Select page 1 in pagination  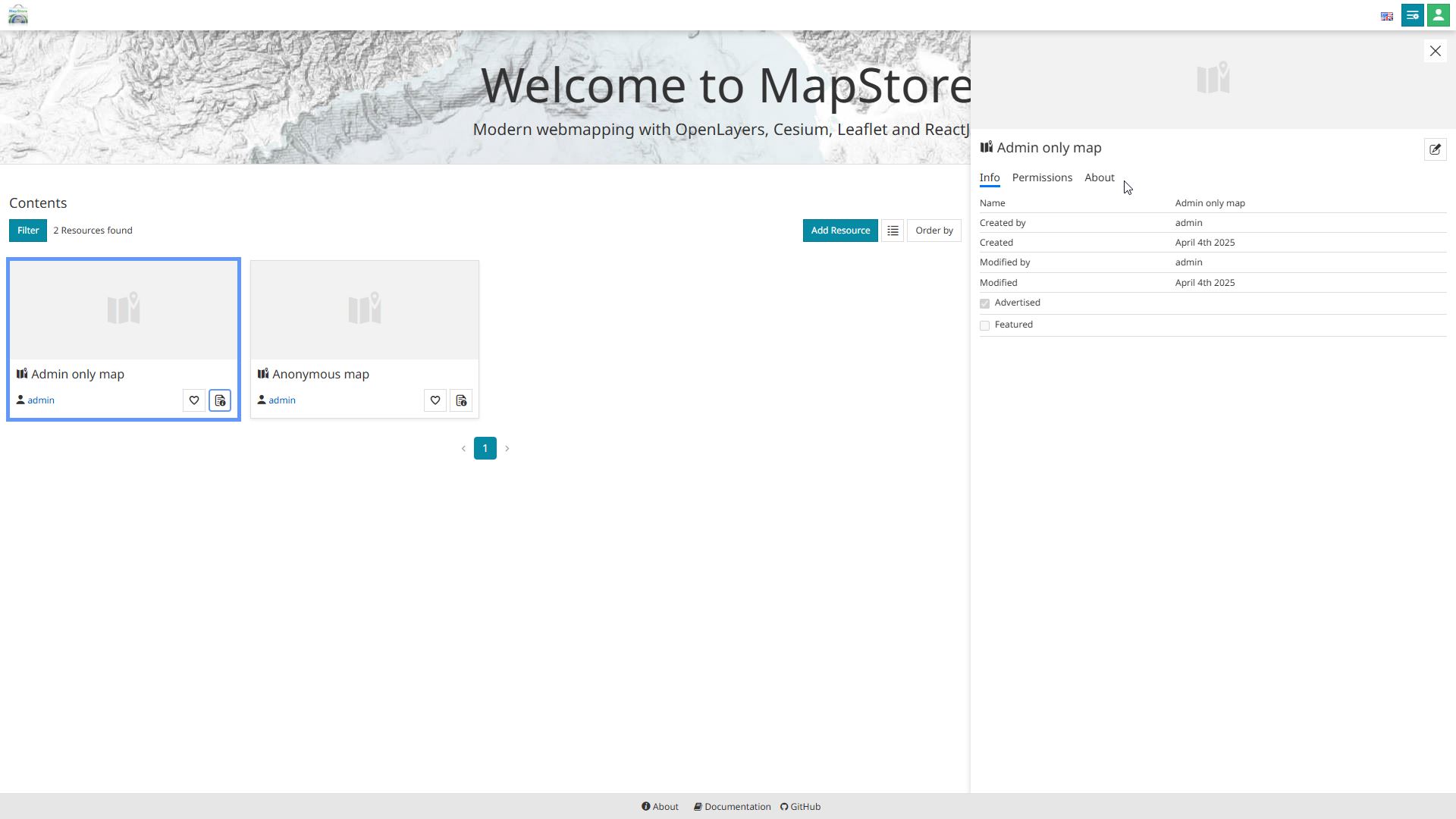[x=485, y=448]
